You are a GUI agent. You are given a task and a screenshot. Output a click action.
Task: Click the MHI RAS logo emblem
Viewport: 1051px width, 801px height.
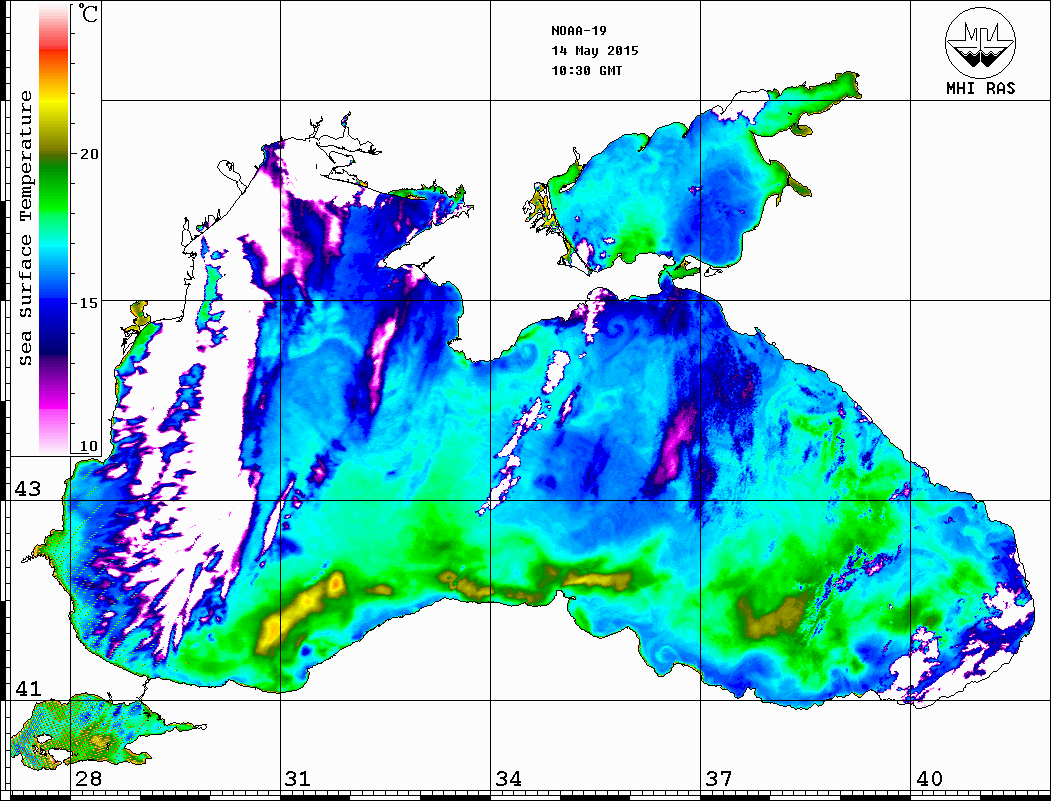tap(980, 42)
